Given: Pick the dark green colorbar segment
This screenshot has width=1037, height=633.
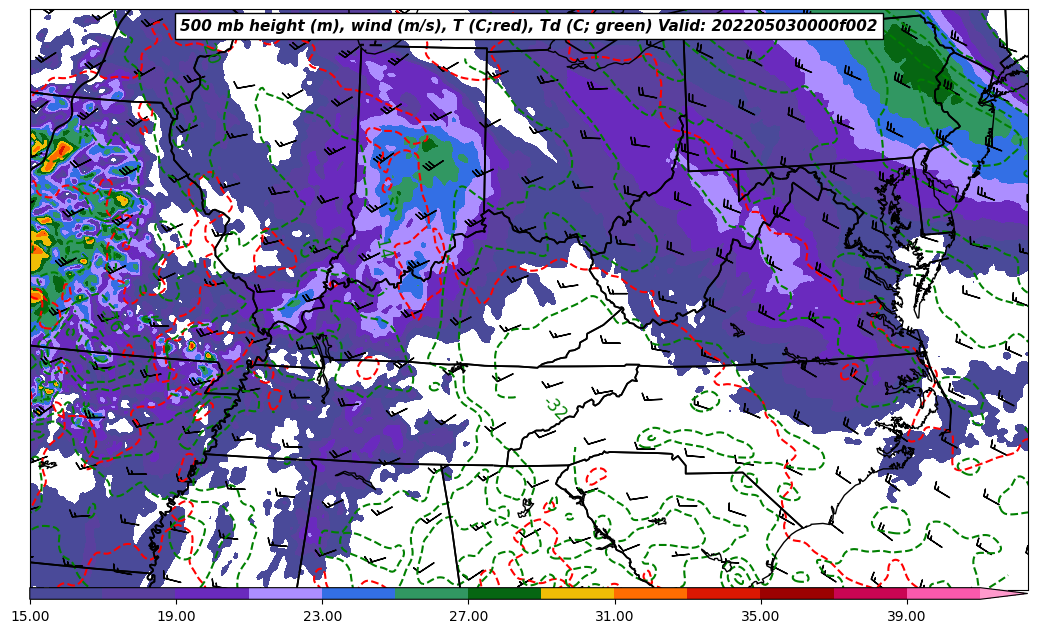Looking at the screenshot, I should click(x=504, y=593).
